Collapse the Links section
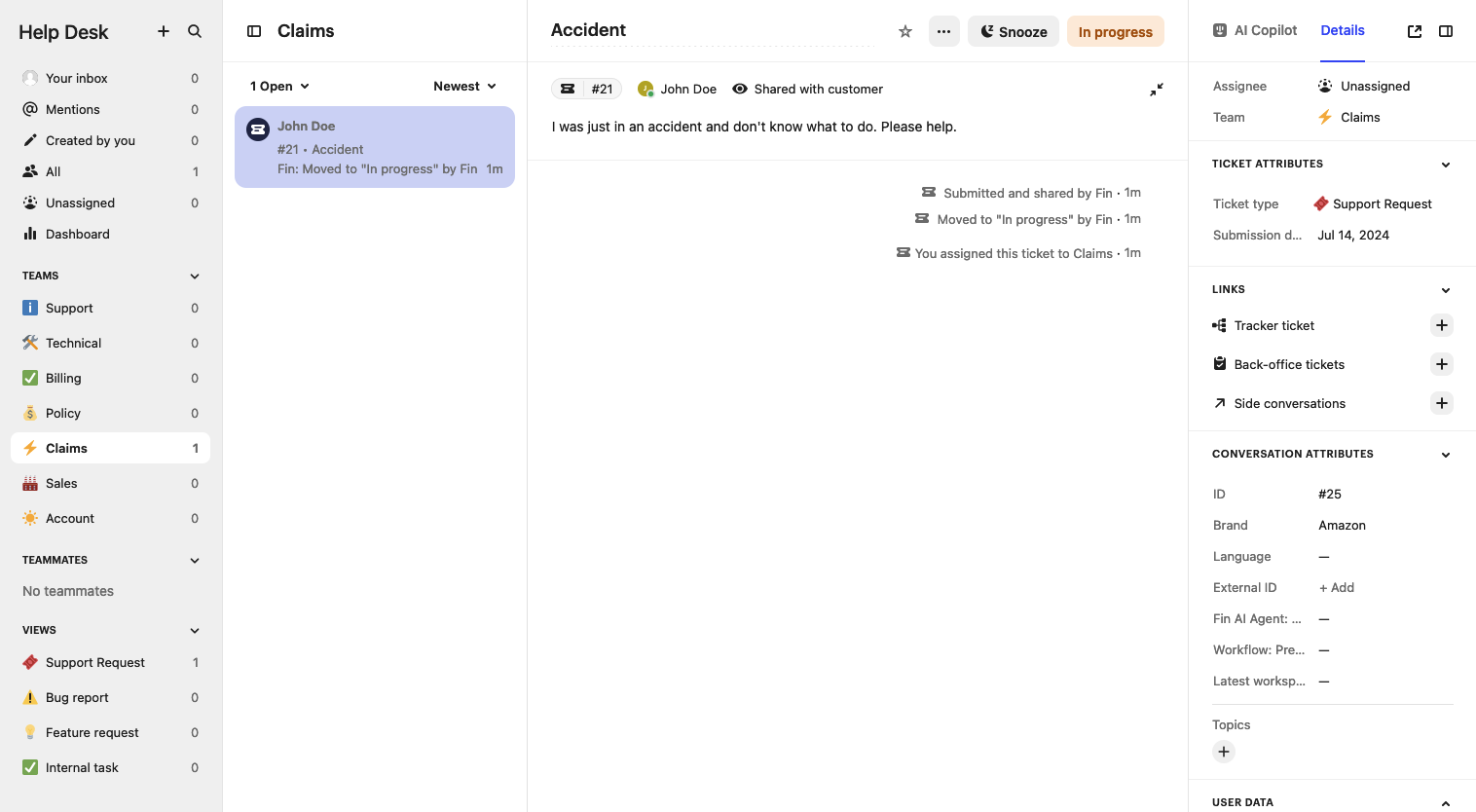This screenshot has height=812, width=1476. click(x=1446, y=290)
